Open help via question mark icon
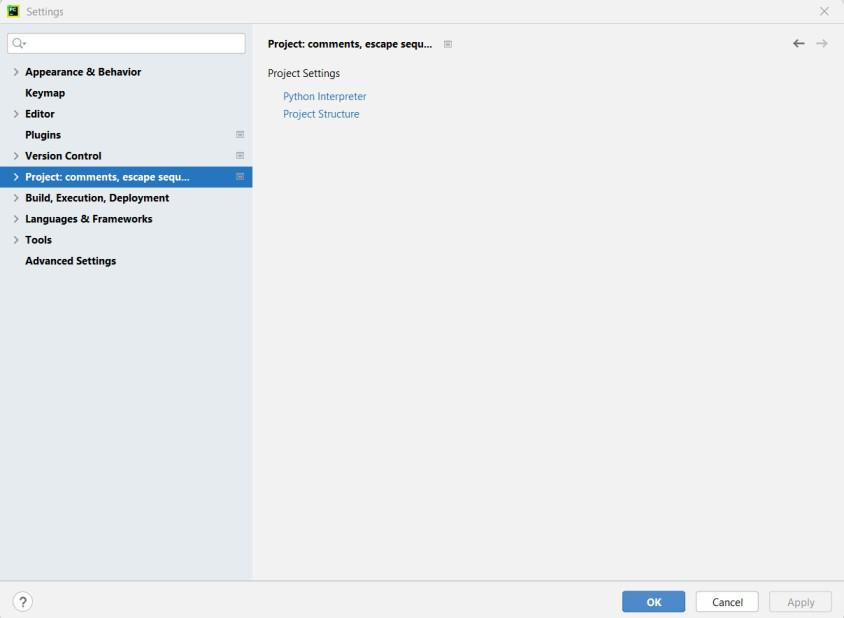The image size is (844, 618). [23, 602]
